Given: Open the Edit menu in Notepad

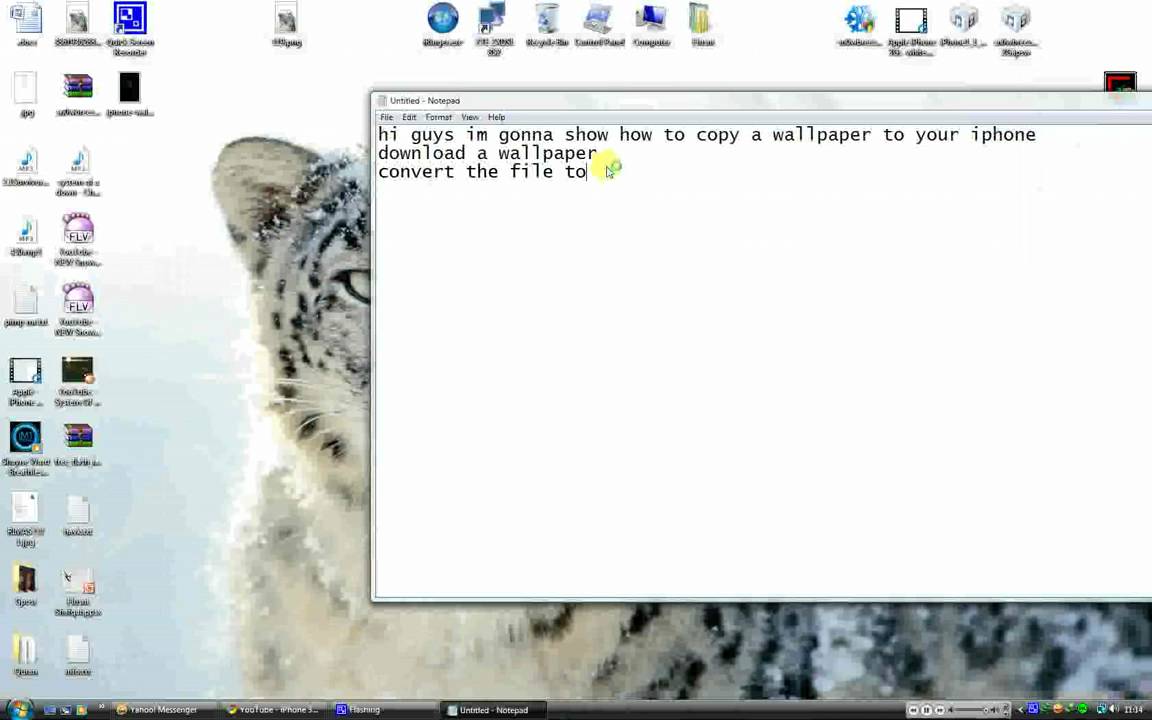Looking at the screenshot, I should click(409, 117).
